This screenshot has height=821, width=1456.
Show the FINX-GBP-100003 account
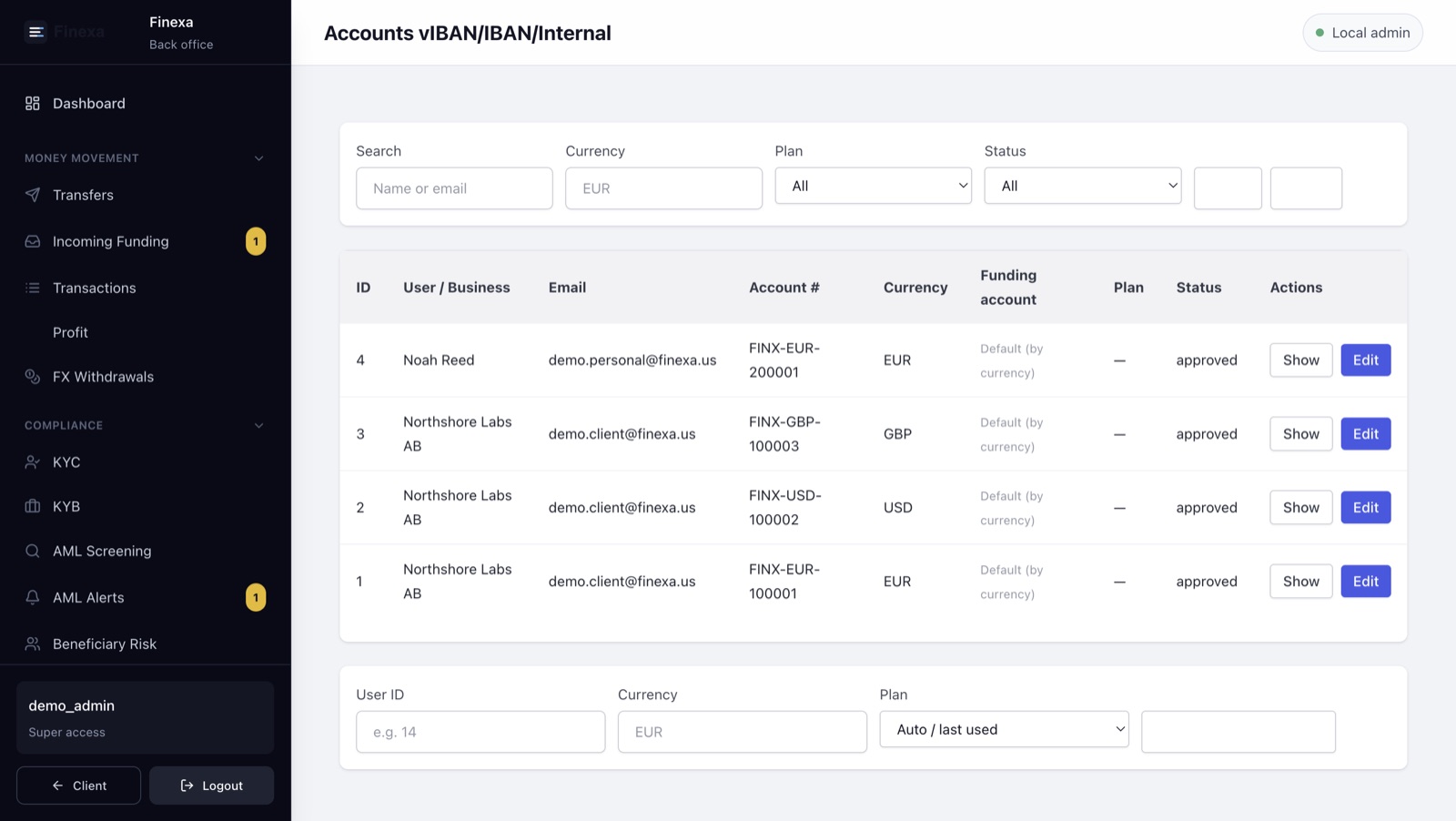[x=1301, y=434]
